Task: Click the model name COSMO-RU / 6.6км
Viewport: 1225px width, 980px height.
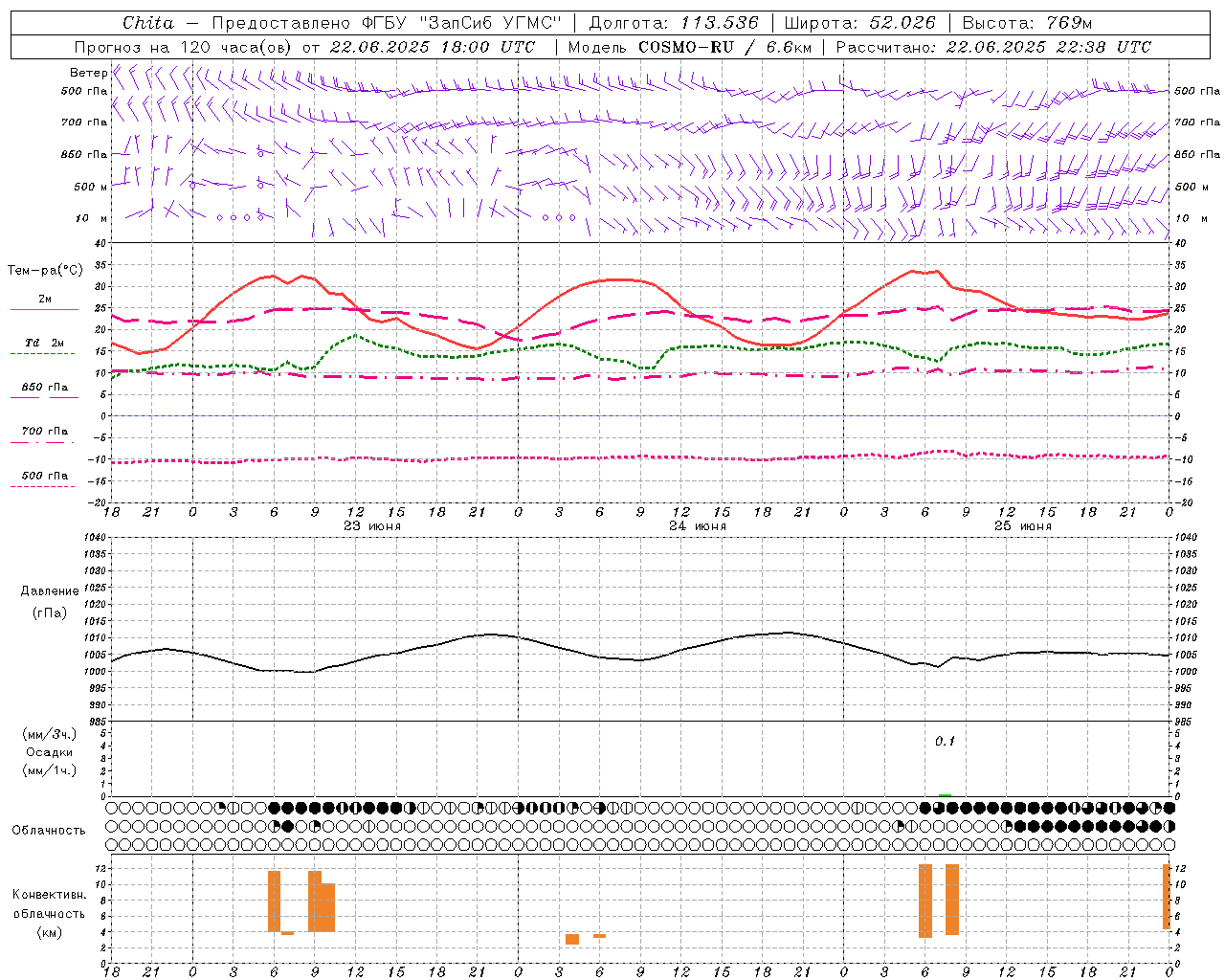Action: pos(725,47)
